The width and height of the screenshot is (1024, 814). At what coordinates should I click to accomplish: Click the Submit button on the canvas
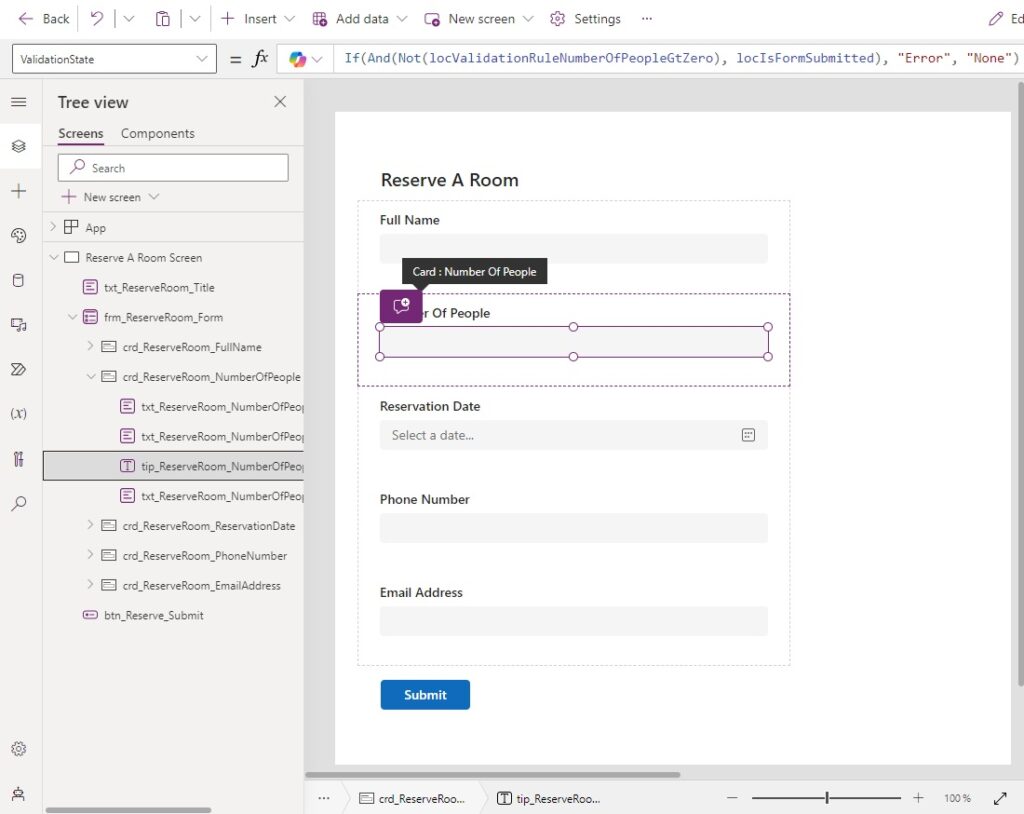[x=424, y=694]
